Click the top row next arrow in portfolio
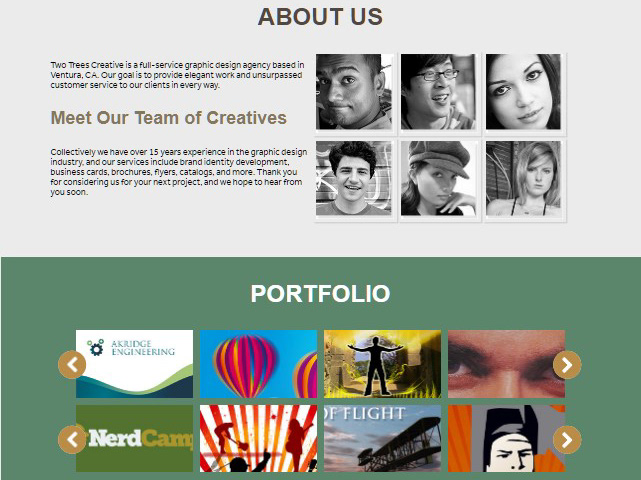Viewport: 641px width, 480px height. tap(567, 364)
